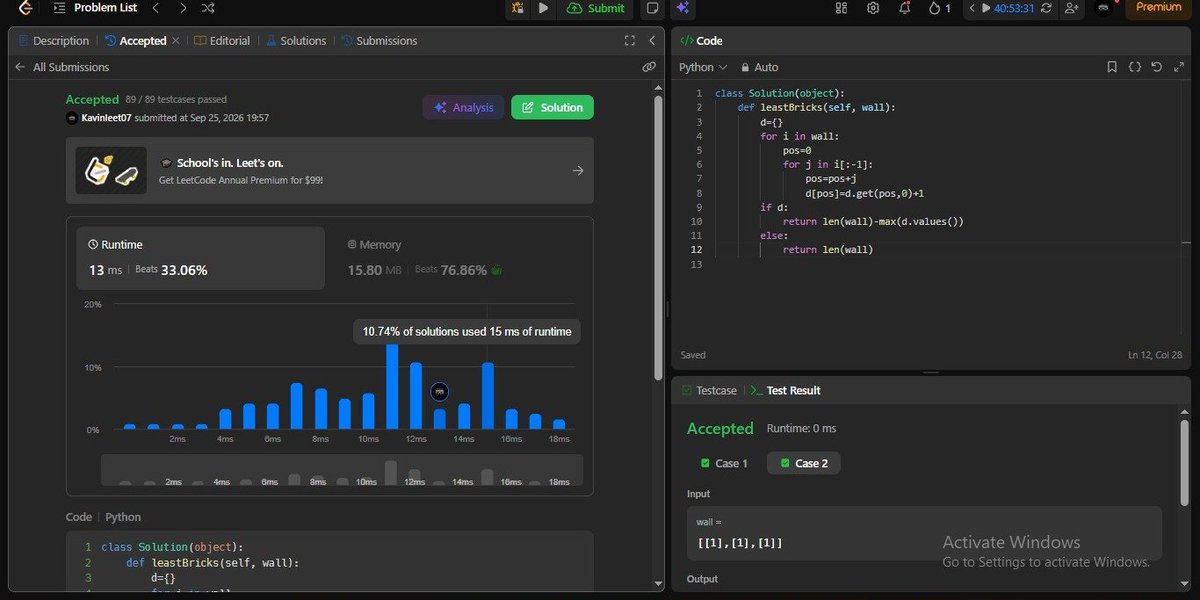Click the Premium button
The image size is (1200, 600).
[1158, 8]
